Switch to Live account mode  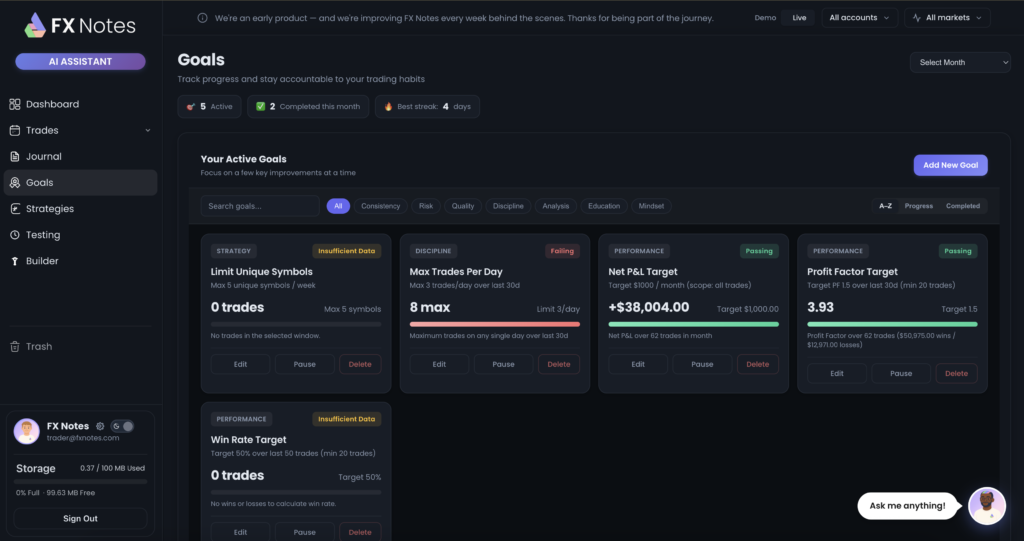click(x=799, y=18)
